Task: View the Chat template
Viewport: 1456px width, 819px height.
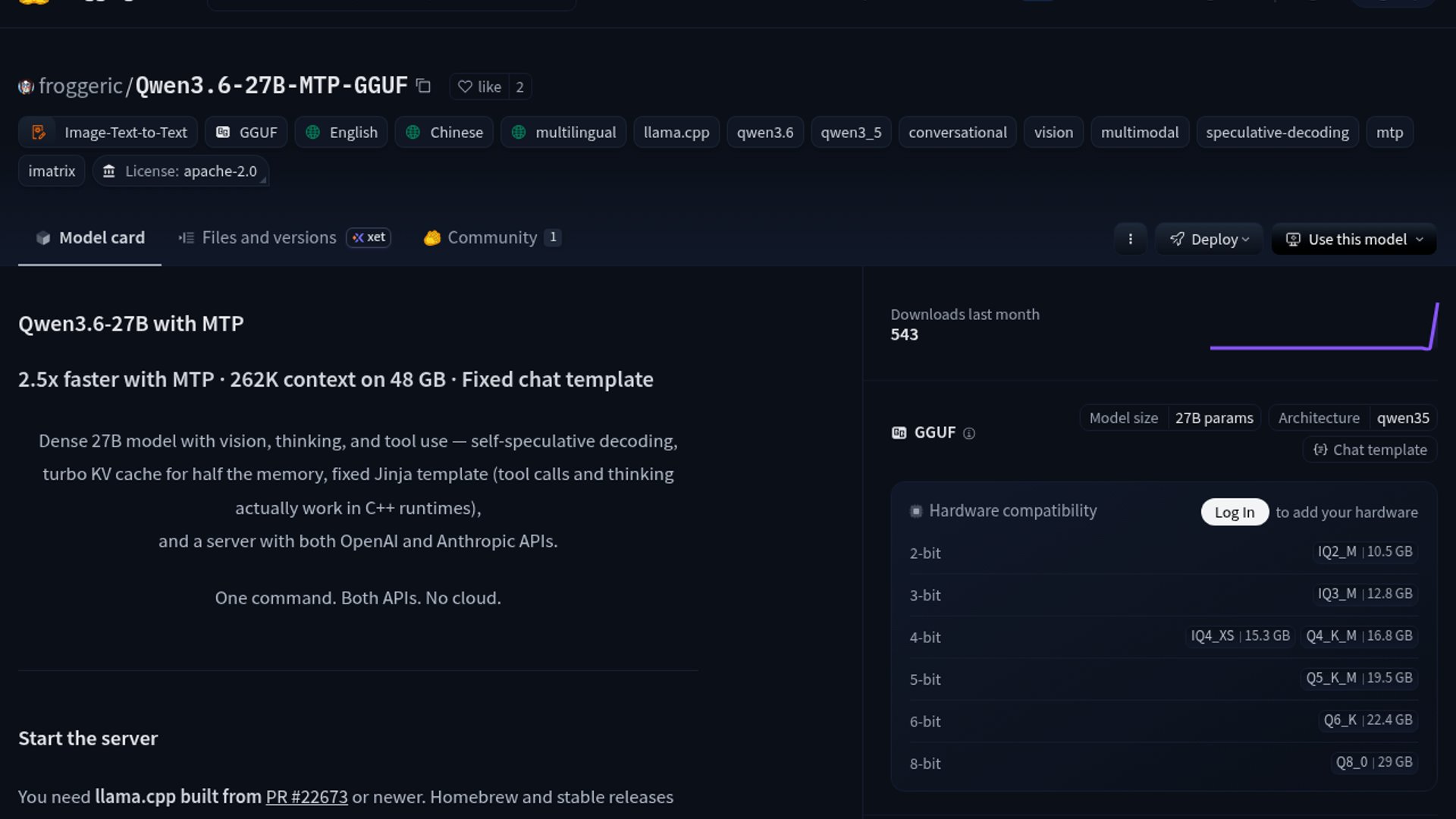Action: click(x=1370, y=450)
